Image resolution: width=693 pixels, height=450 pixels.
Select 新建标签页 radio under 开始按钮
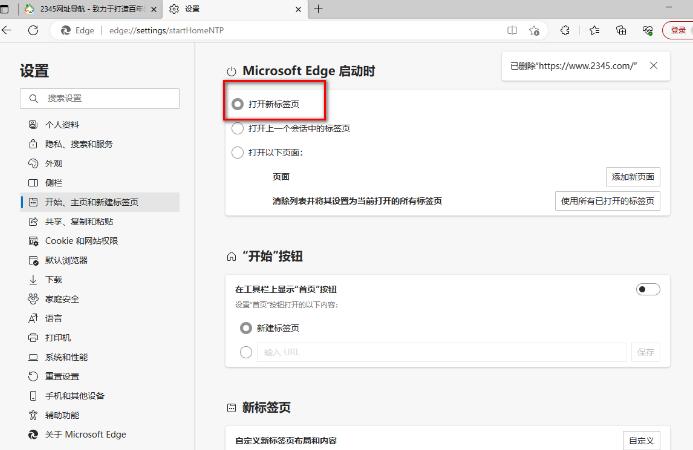pyautogui.click(x=246, y=328)
